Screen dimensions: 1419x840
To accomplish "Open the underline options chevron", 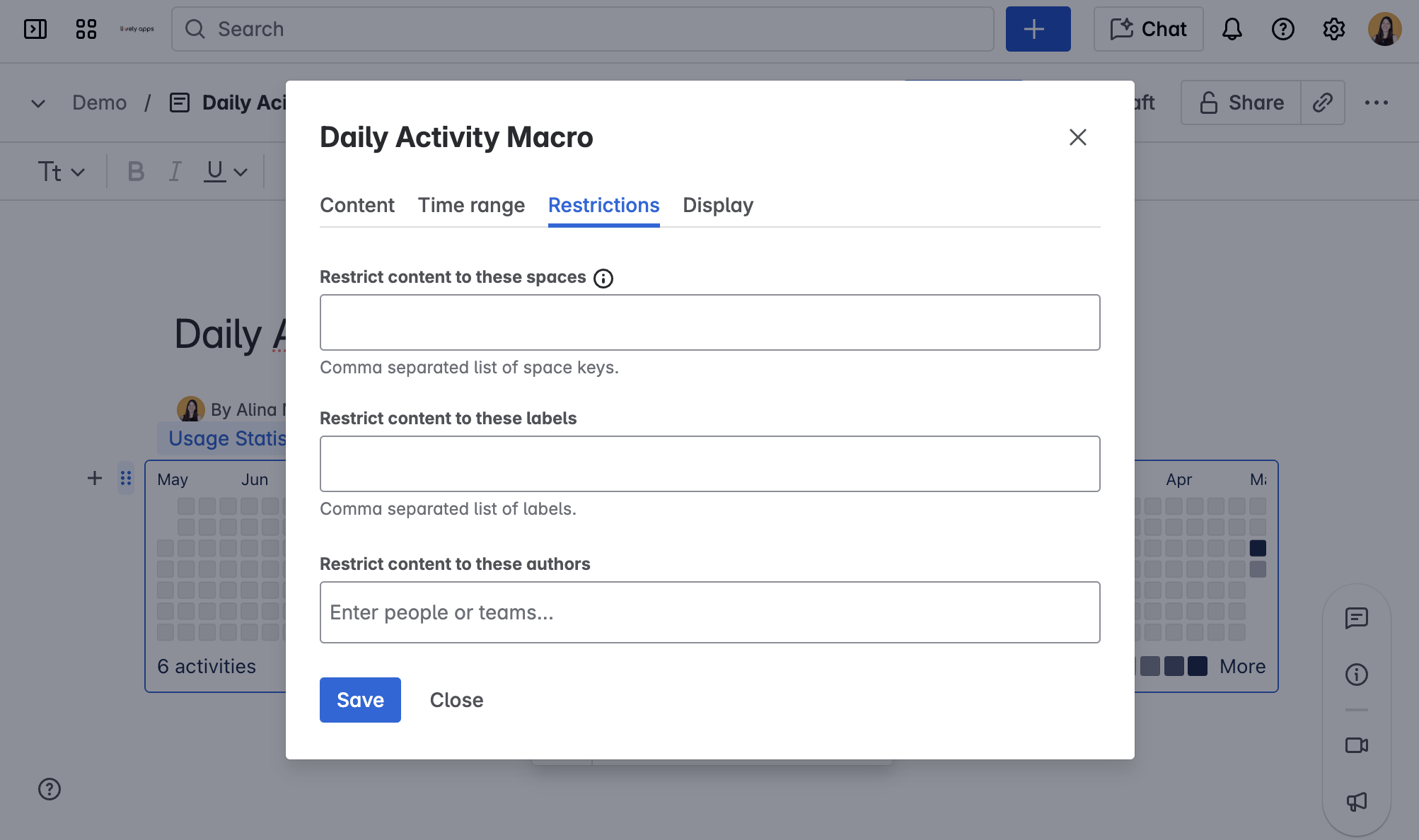I will point(241,170).
